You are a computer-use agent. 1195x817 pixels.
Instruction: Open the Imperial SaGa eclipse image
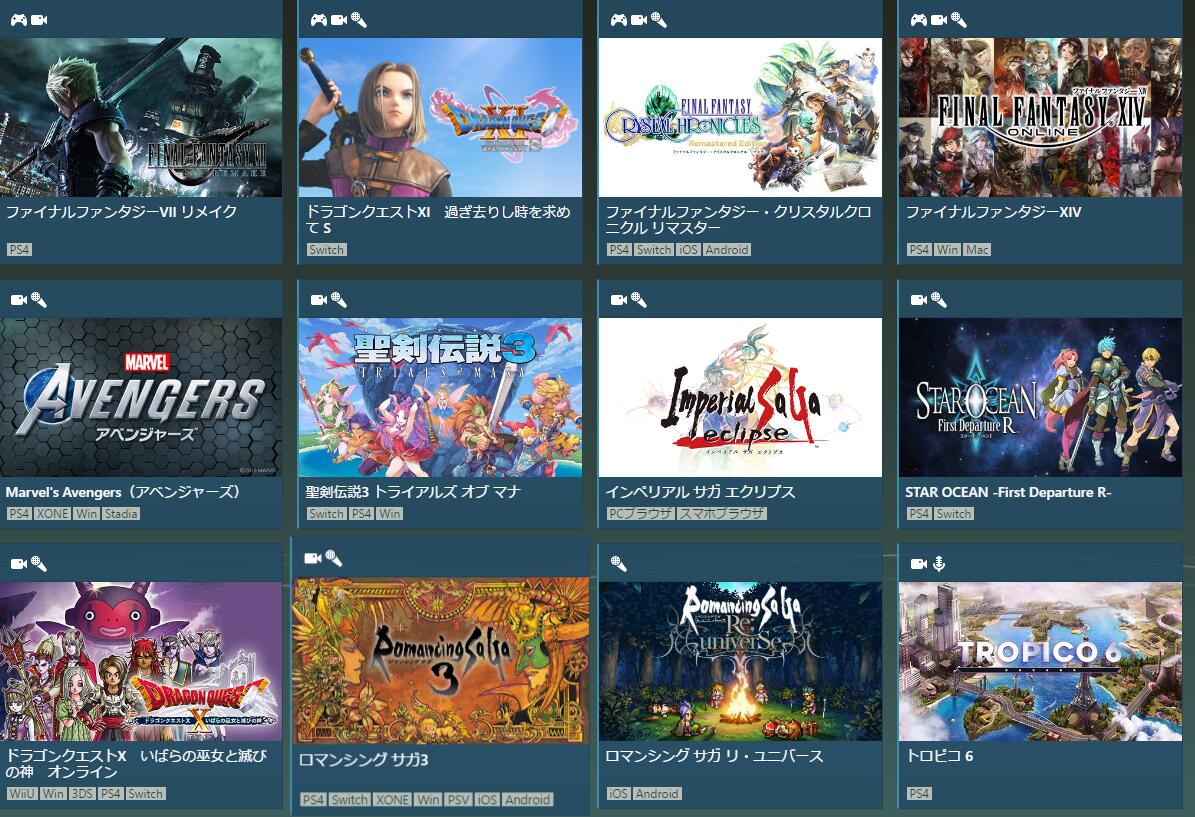point(740,397)
